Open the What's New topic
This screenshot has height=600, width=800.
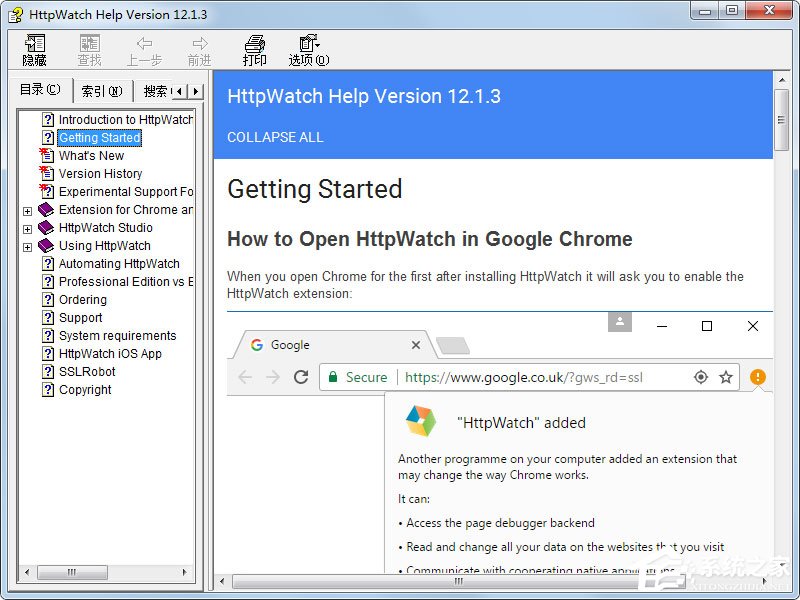point(91,156)
